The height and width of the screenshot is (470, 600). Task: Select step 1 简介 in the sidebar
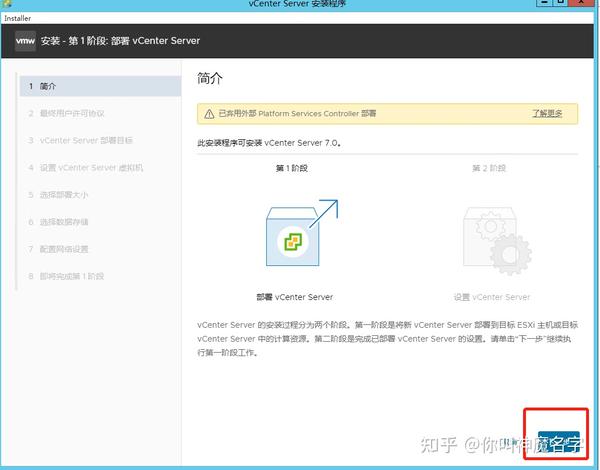(x=100, y=86)
